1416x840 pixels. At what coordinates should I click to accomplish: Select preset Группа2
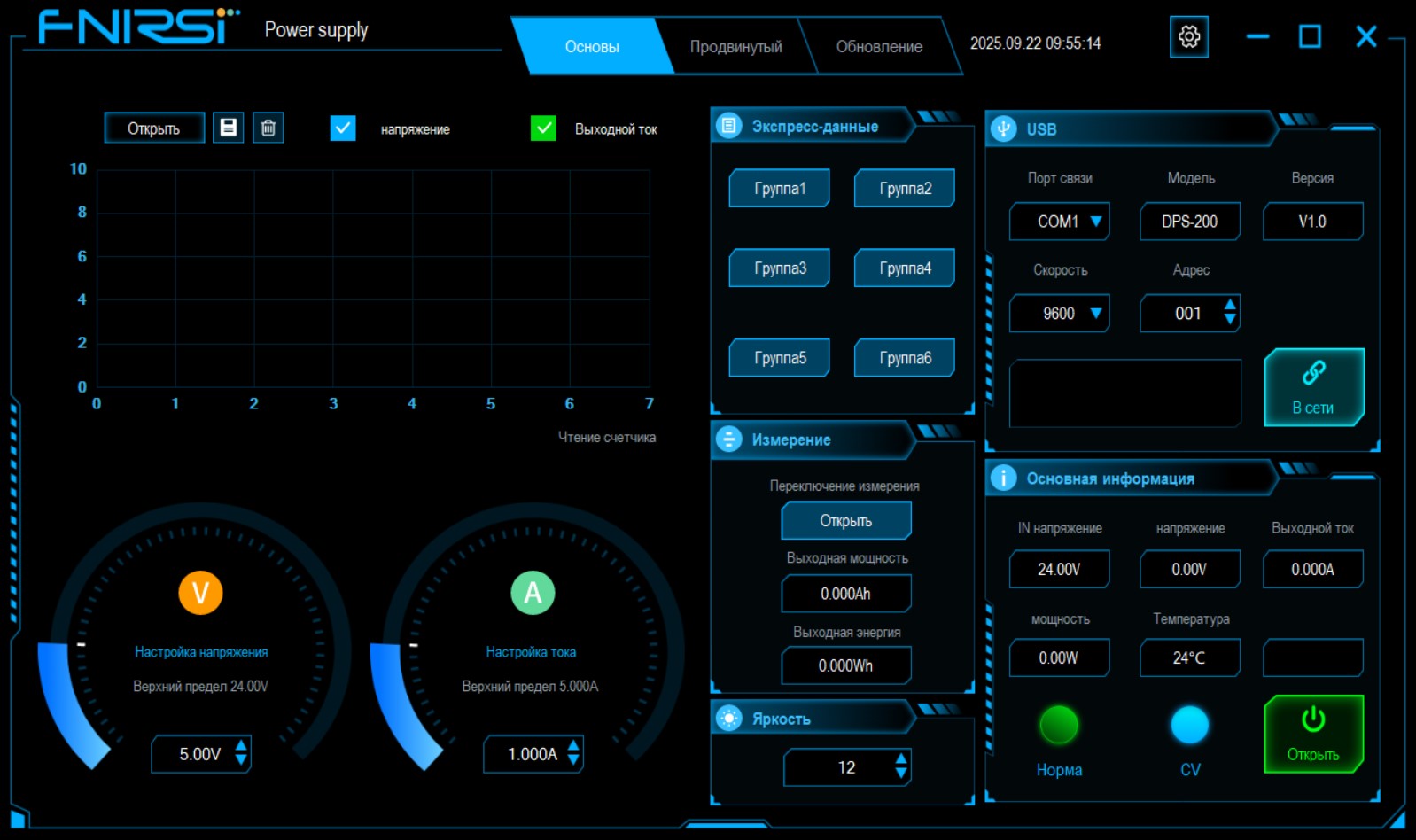coord(905,188)
